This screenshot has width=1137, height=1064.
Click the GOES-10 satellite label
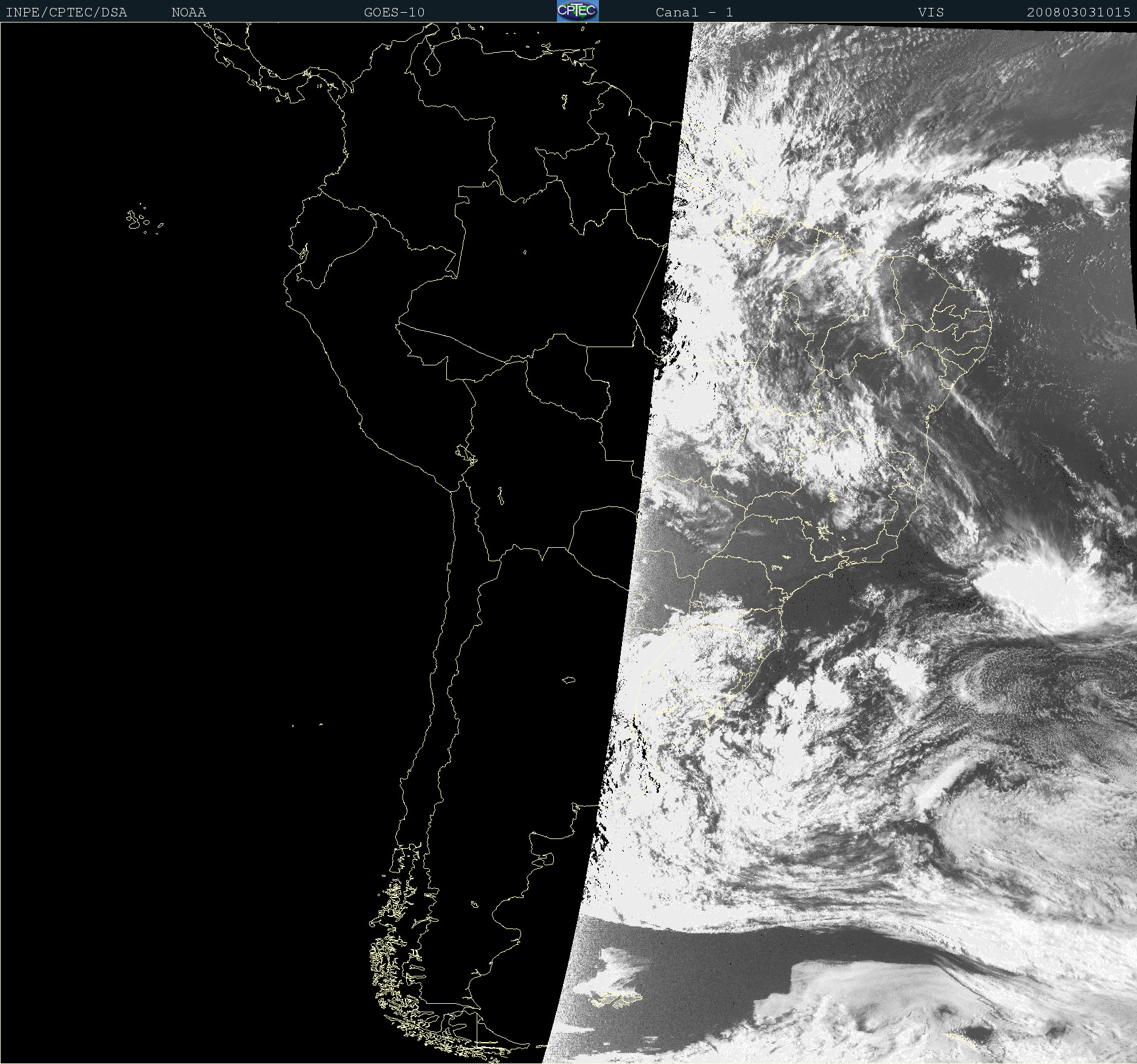click(394, 12)
